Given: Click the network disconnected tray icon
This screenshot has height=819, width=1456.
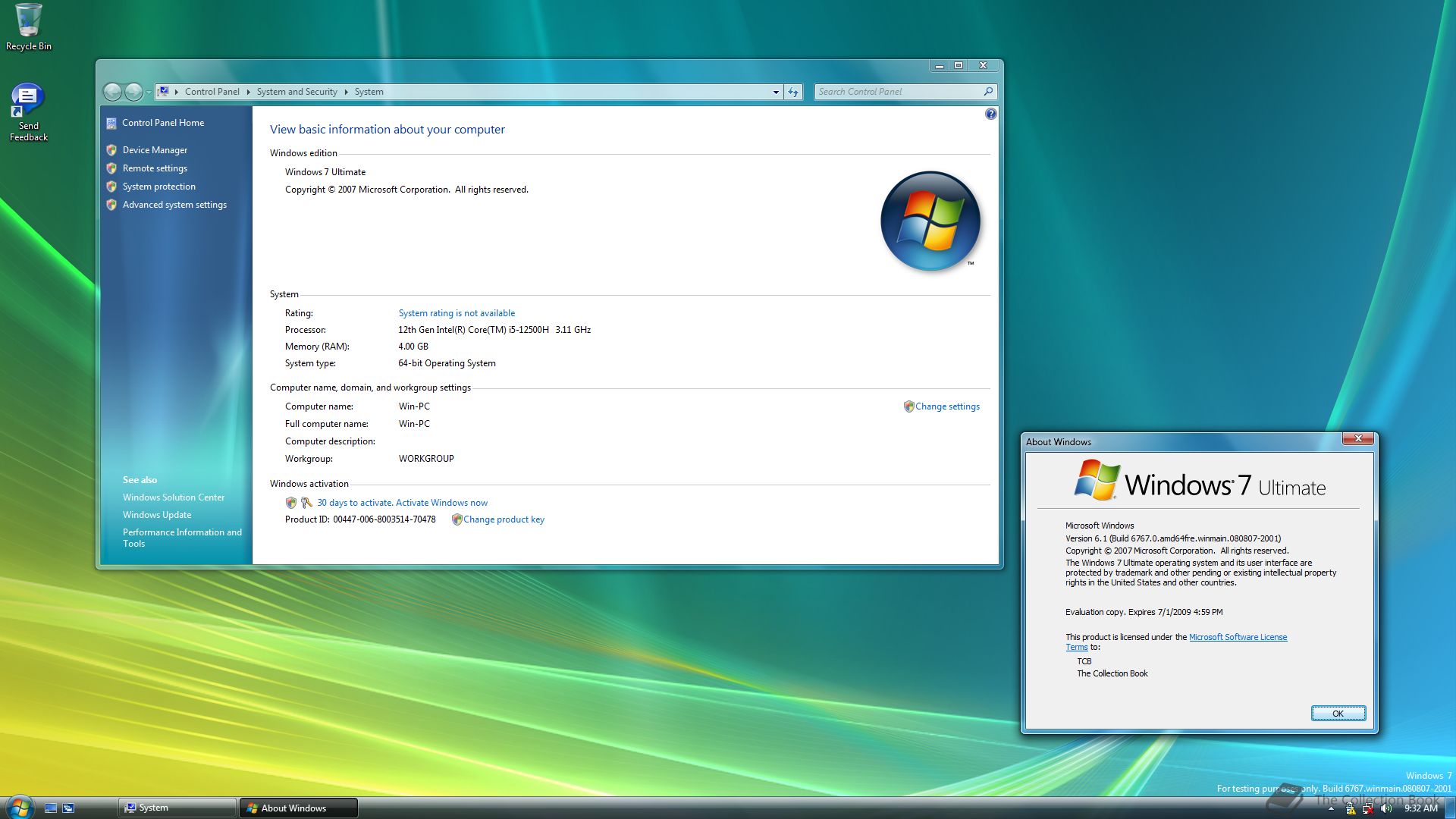Looking at the screenshot, I should pos(1368,809).
